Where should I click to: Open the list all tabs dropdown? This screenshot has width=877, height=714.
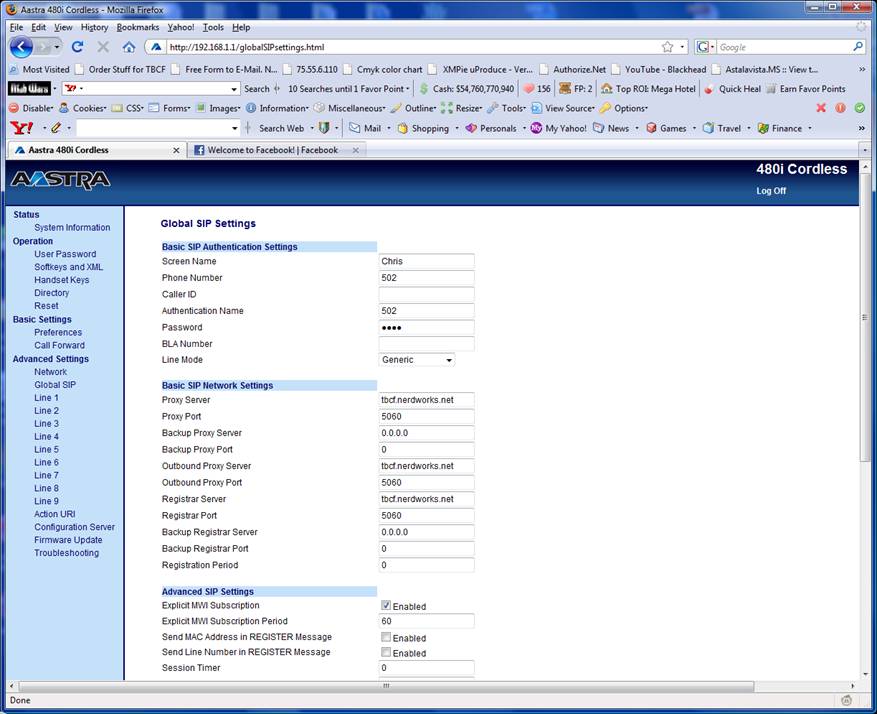tap(865, 150)
